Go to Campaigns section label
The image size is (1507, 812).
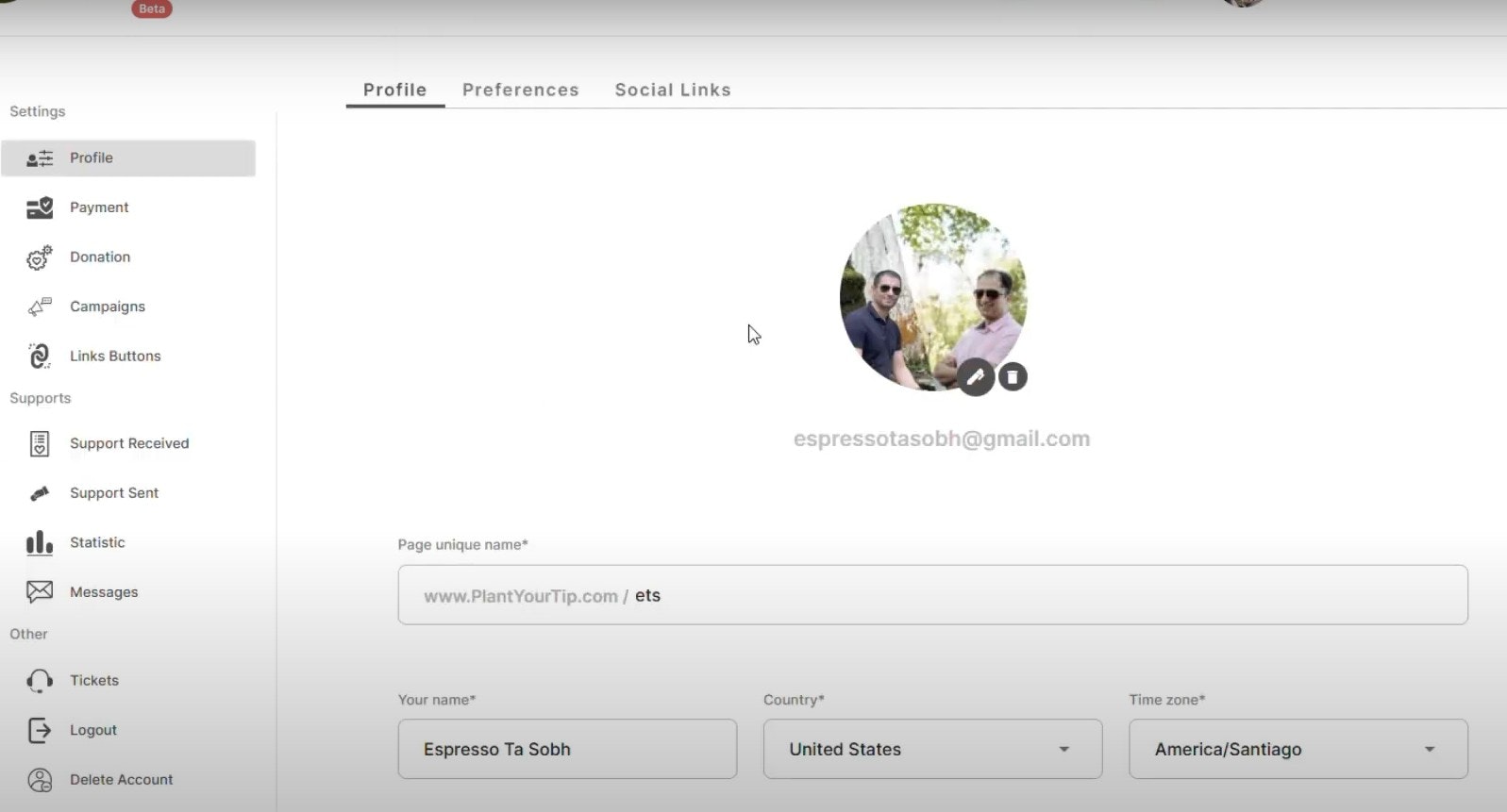[108, 307]
